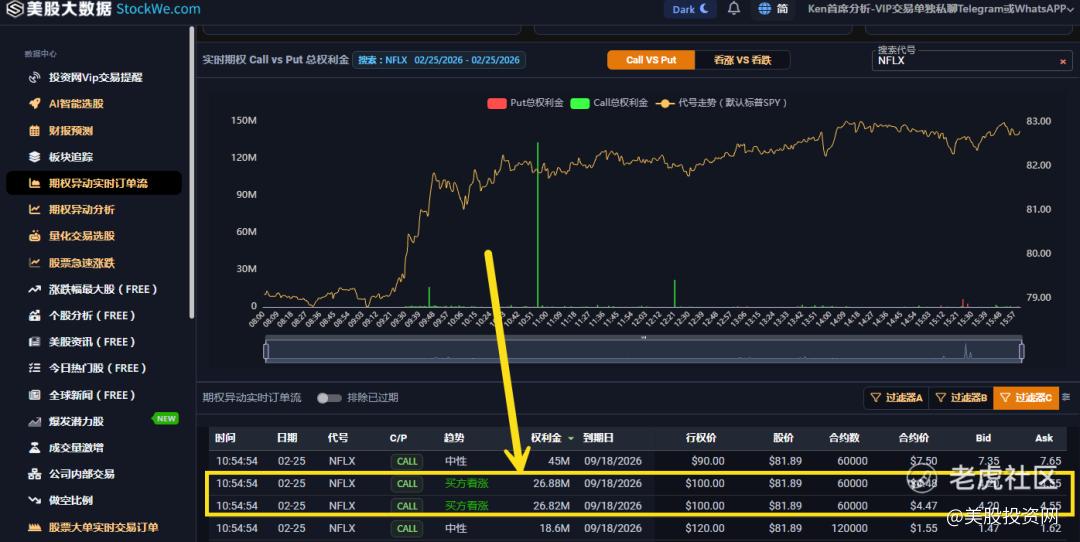Click left handle of chart range slider

coord(266,351)
